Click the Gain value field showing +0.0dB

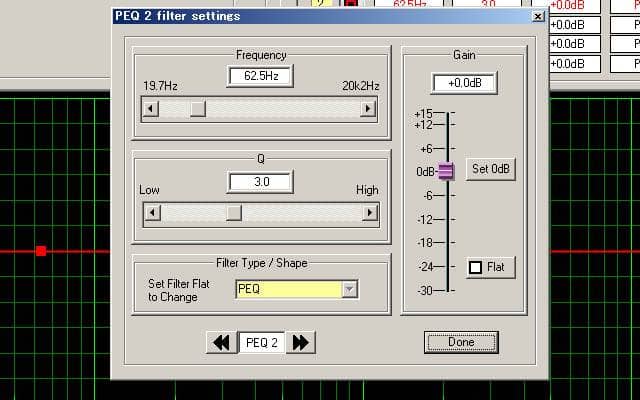464,83
